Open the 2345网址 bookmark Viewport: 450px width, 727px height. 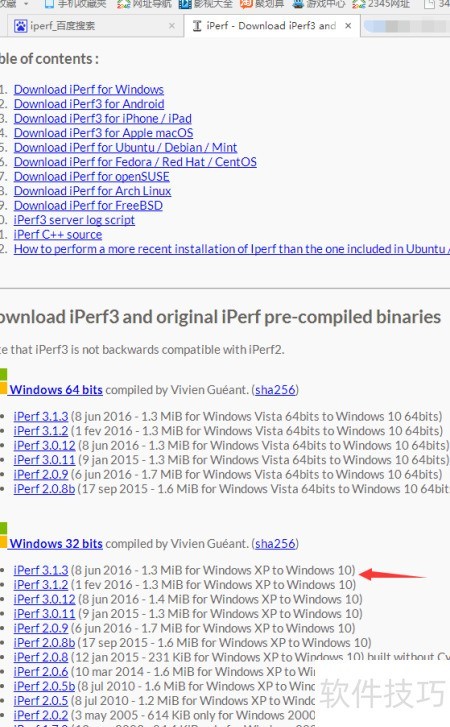[x=381, y=4]
